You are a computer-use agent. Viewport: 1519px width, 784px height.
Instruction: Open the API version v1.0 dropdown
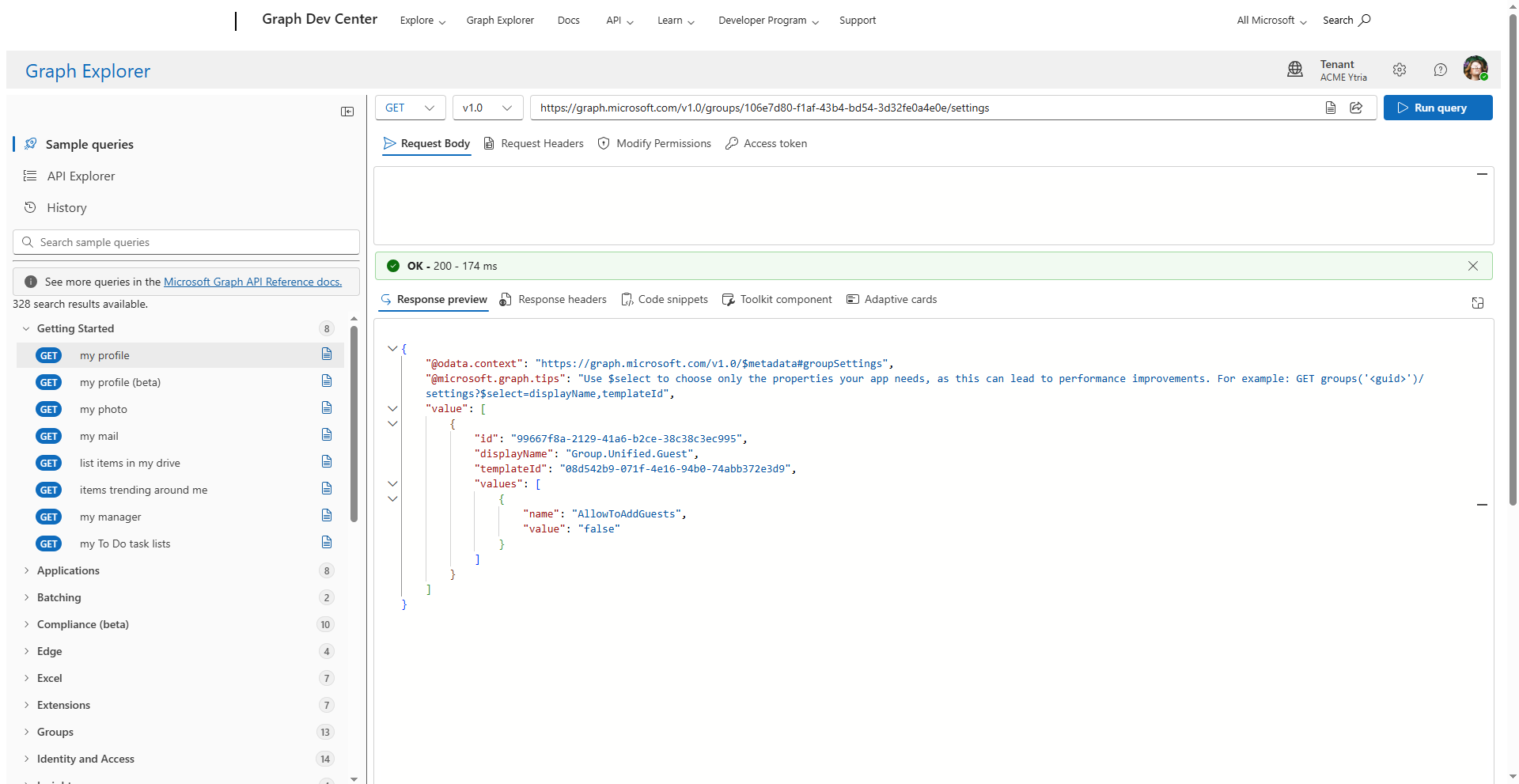[x=487, y=108]
